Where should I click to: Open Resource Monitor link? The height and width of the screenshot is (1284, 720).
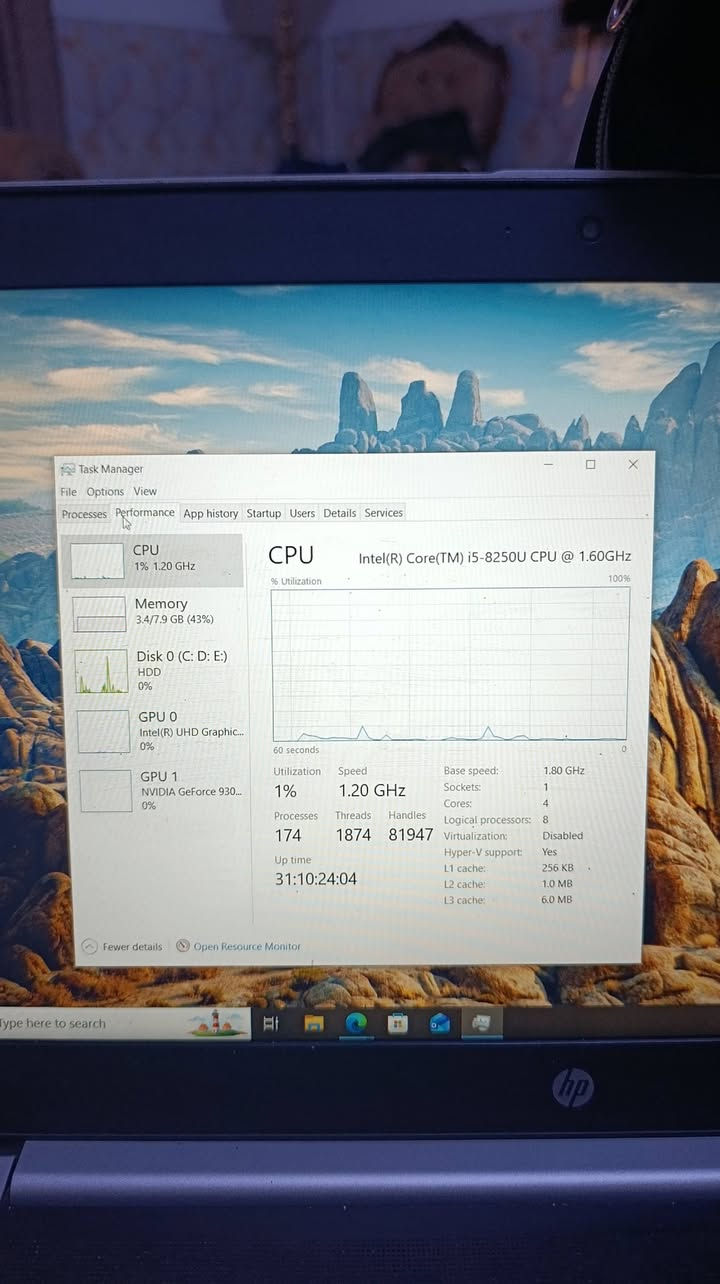(247, 946)
